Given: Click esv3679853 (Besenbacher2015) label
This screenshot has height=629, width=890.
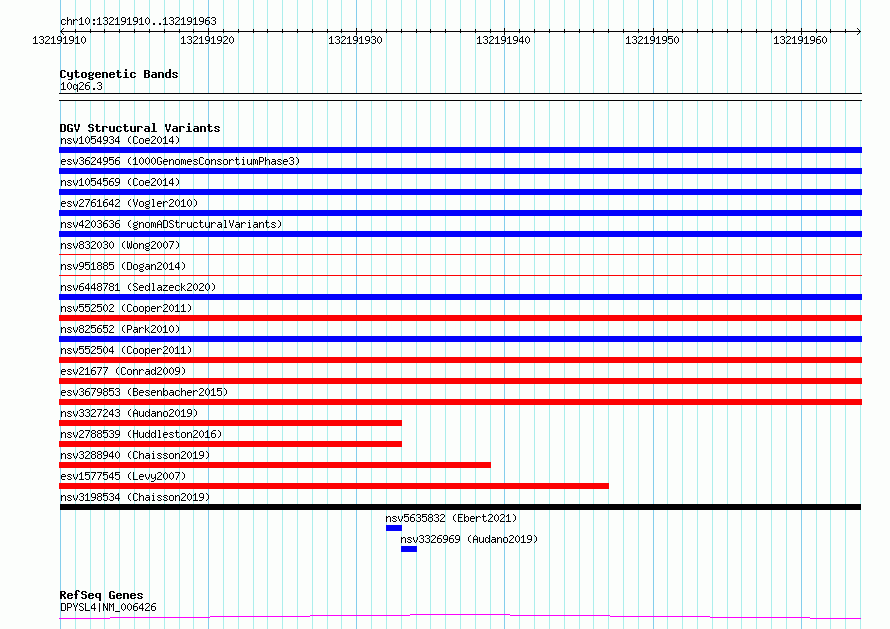Looking at the screenshot, I should (x=144, y=392).
